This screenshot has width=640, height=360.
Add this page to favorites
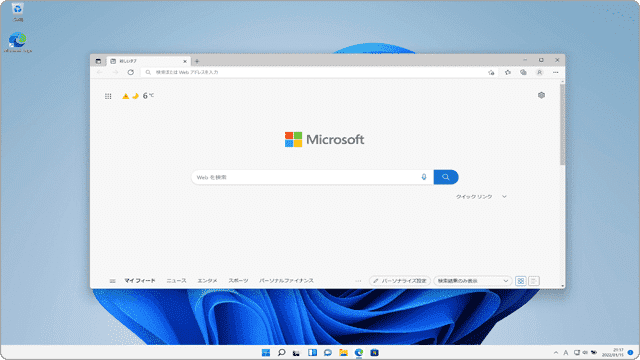pos(491,72)
